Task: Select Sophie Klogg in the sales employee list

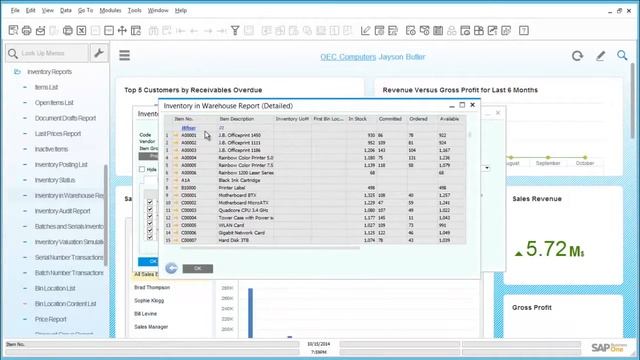Action: (x=149, y=300)
